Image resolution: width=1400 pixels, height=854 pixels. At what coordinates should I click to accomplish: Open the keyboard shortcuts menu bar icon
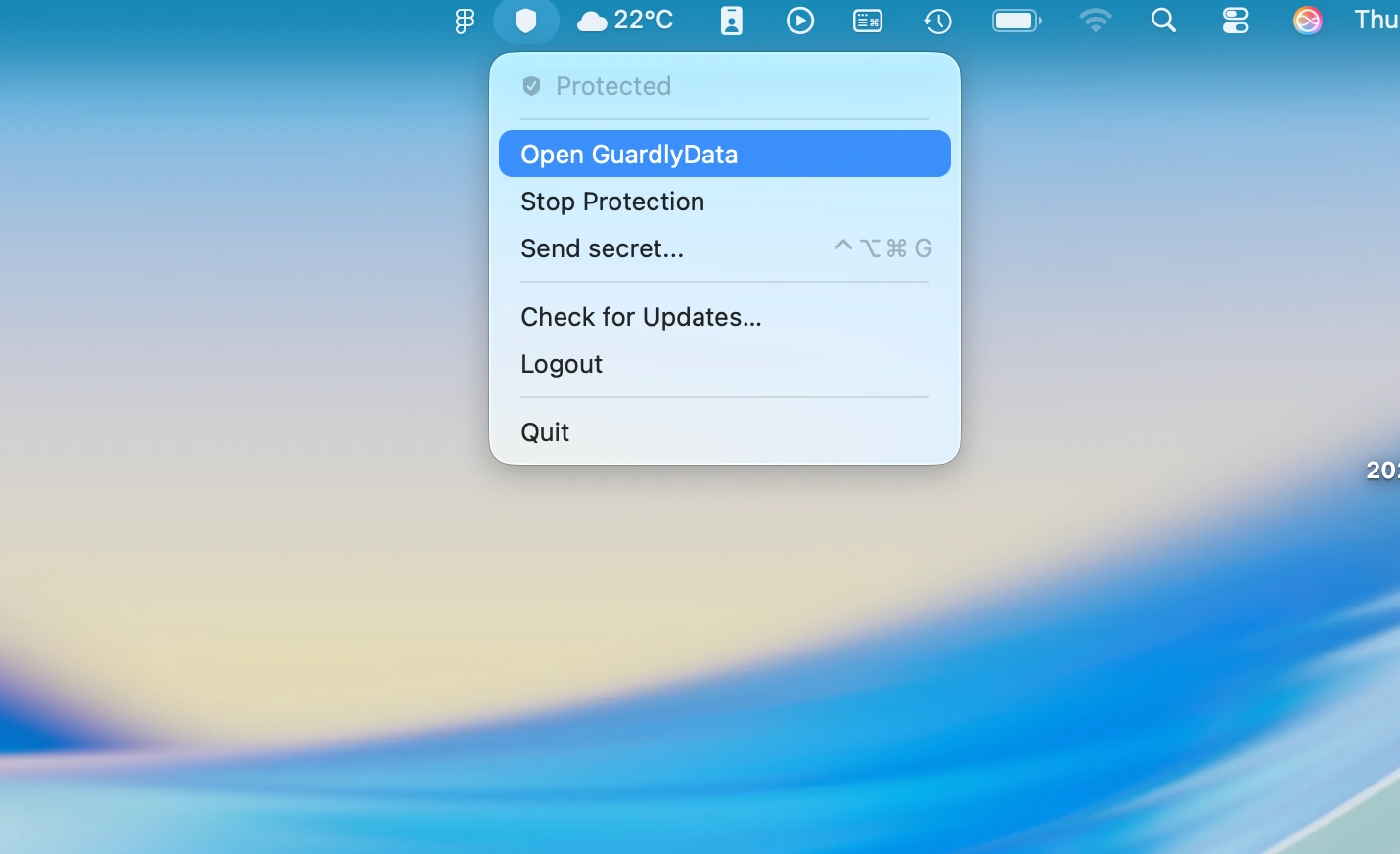pyautogui.click(x=867, y=21)
